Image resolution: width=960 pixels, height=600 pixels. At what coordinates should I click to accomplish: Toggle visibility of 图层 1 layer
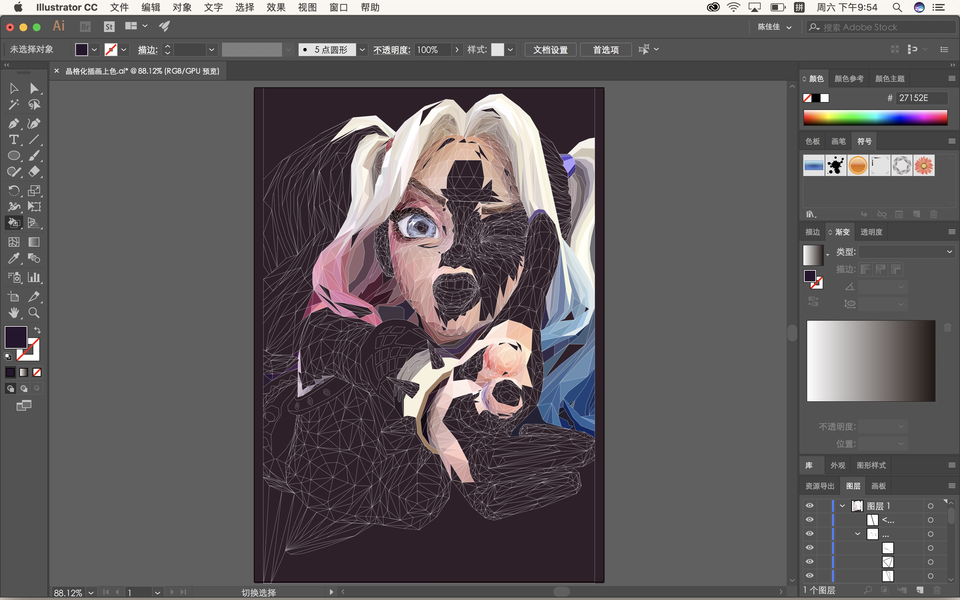tap(809, 506)
